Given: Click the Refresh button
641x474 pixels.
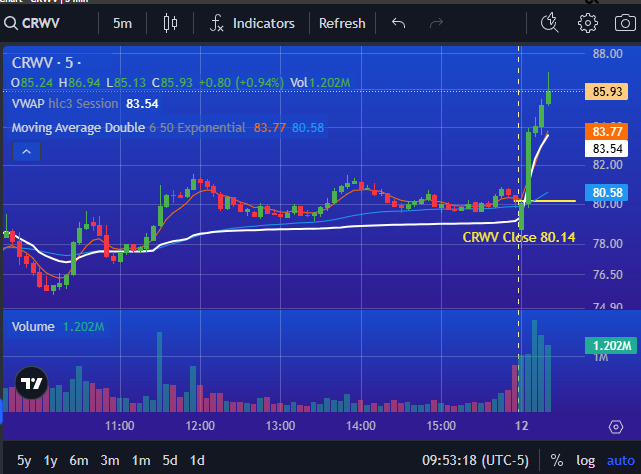Looking at the screenshot, I should point(342,23).
